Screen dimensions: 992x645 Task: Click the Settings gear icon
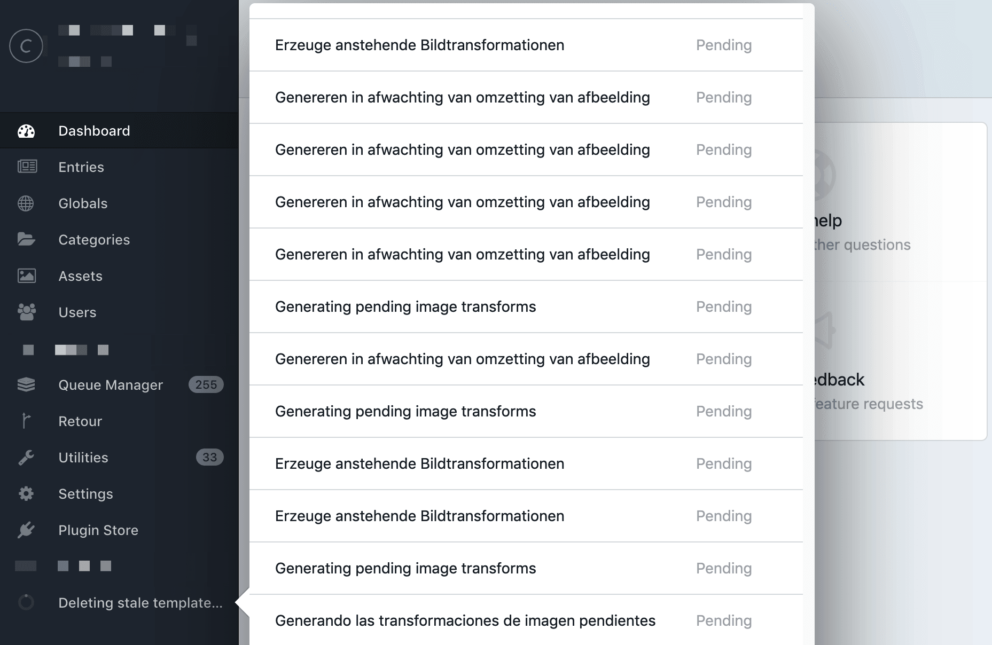[27, 494]
